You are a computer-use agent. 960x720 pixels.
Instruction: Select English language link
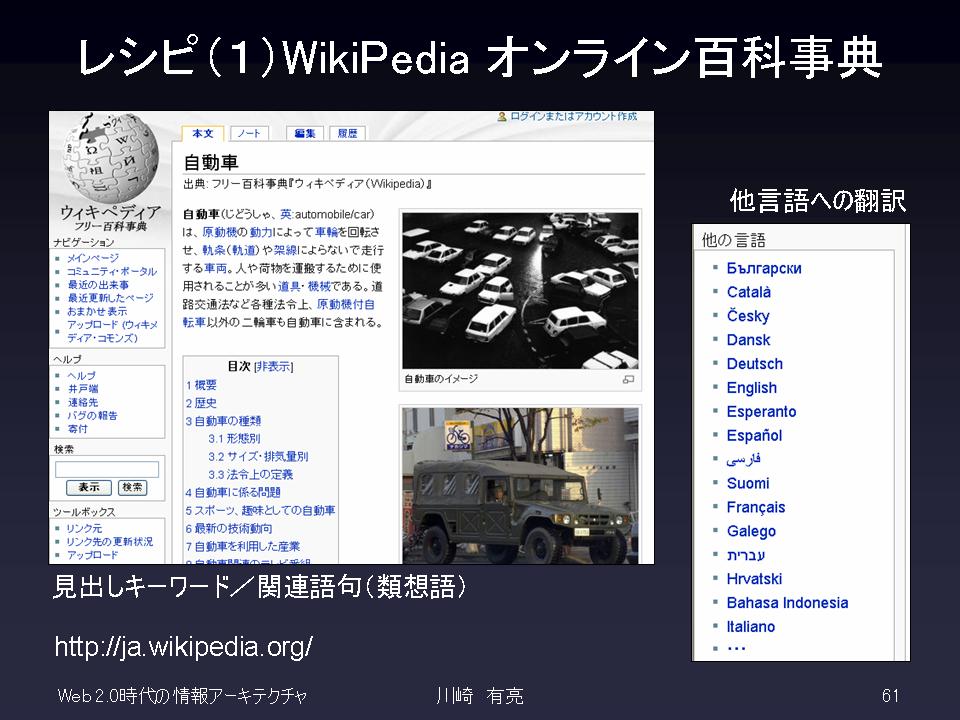pos(751,388)
